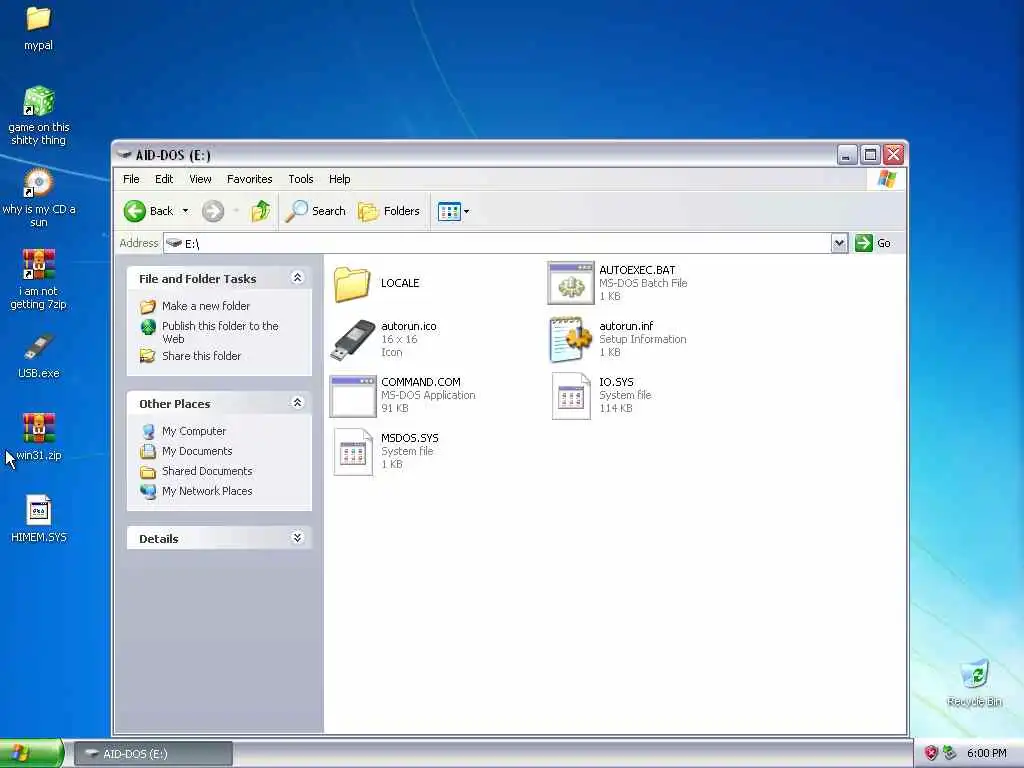Collapse the Other Places panel

297,402
